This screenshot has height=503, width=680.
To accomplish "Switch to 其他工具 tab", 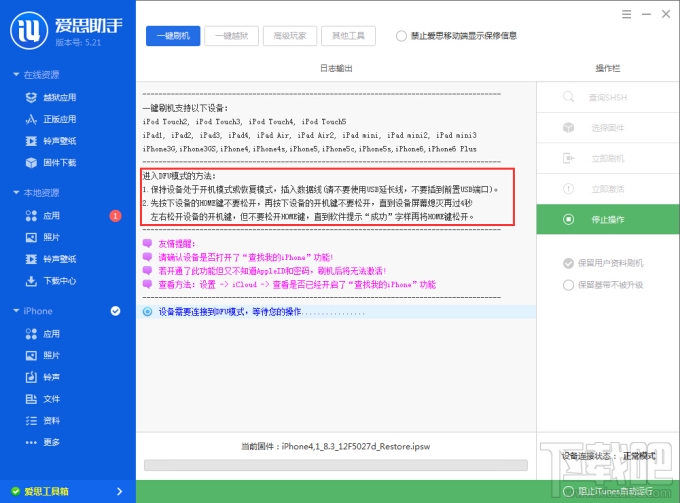I will [348, 36].
